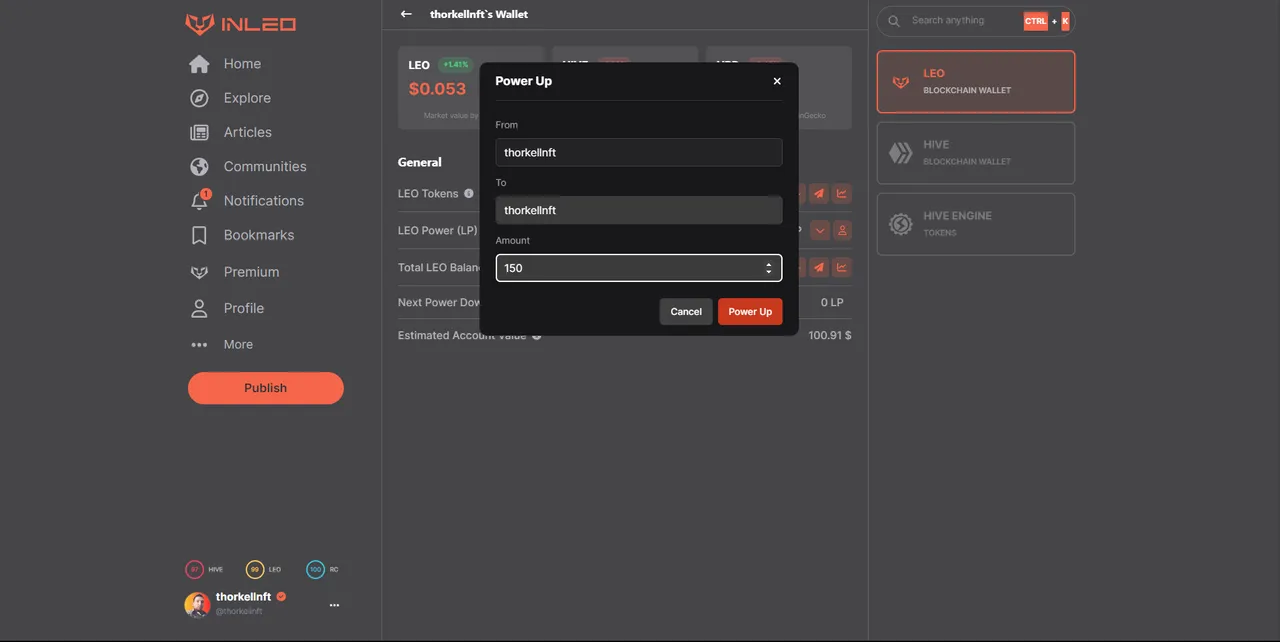Click the +1.41% change badge
This screenshot has height=642, width=1280.
coord(456,65)
